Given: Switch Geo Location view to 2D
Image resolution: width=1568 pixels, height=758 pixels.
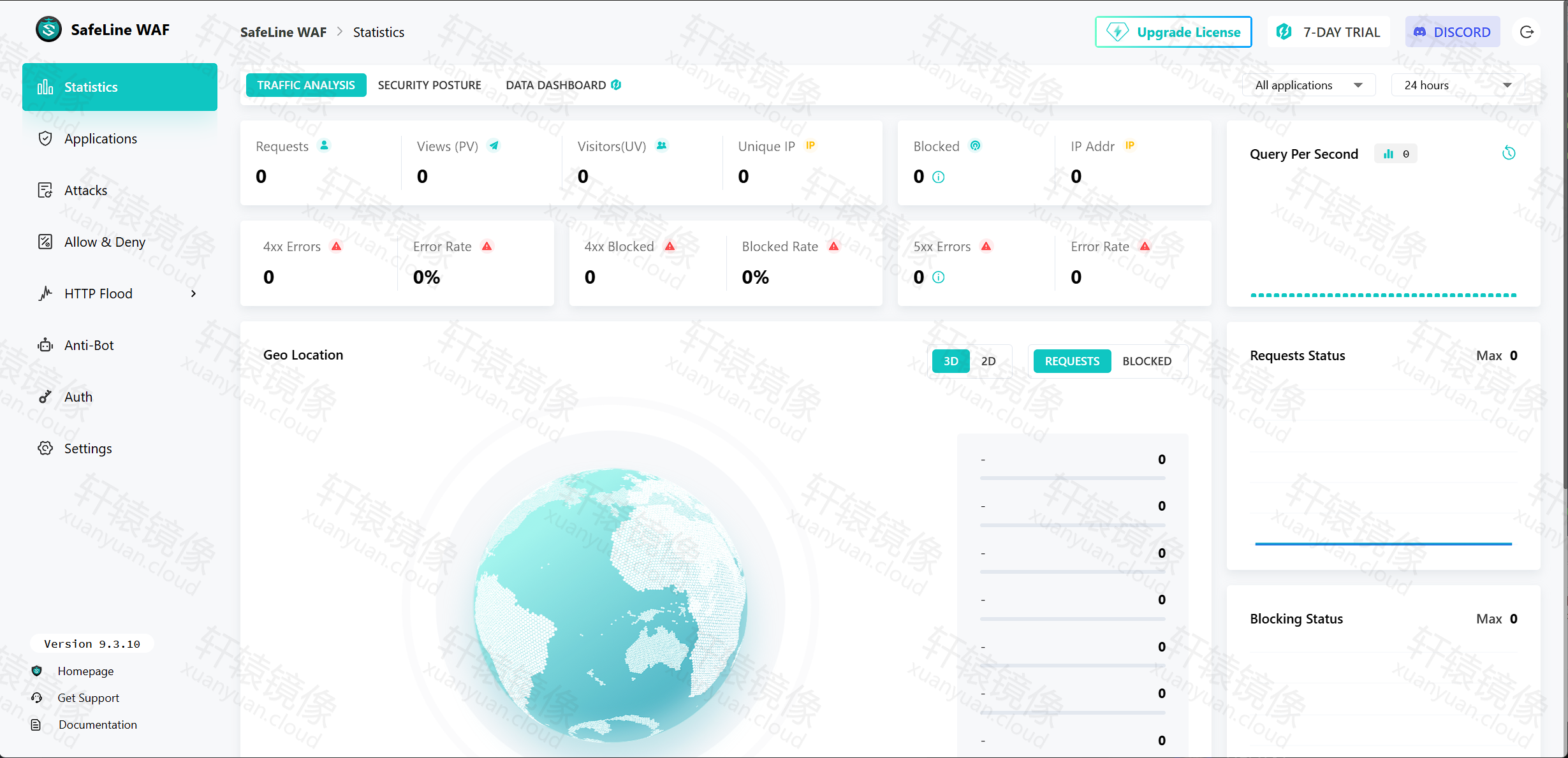Looking at the screenshot, I should point(988,361).
